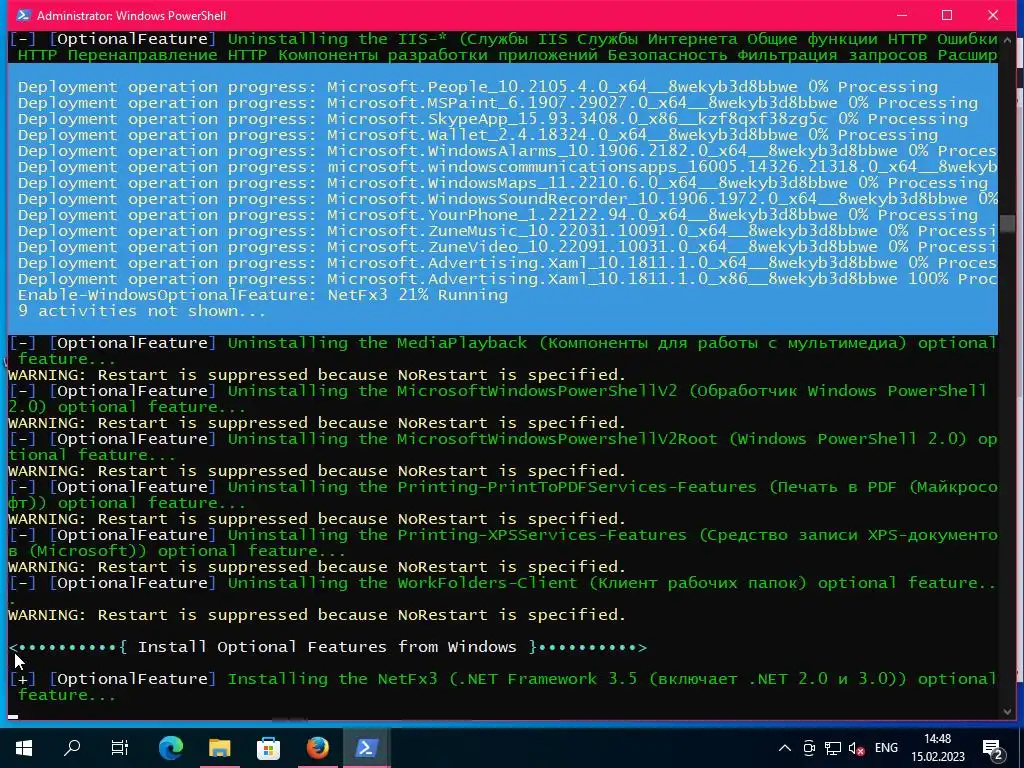Click the Advertising.Xaml x64 progress line
The image size is (1024, 768).
[x=507, y=263]
